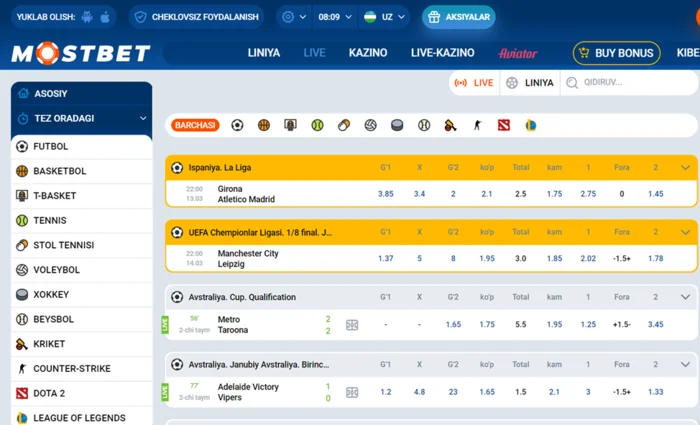The image size is (700, 425).
Task: Open Beysbol in the sidebar
Action: (x=81, y=319)
